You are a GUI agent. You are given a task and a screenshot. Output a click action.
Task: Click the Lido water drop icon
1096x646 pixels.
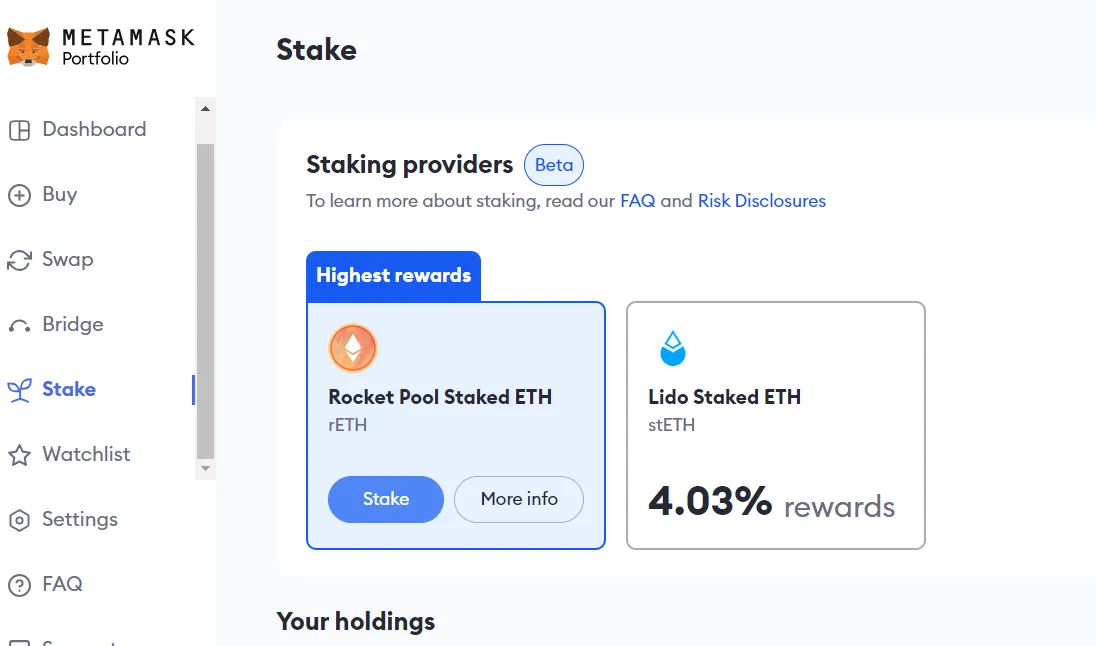673,348
